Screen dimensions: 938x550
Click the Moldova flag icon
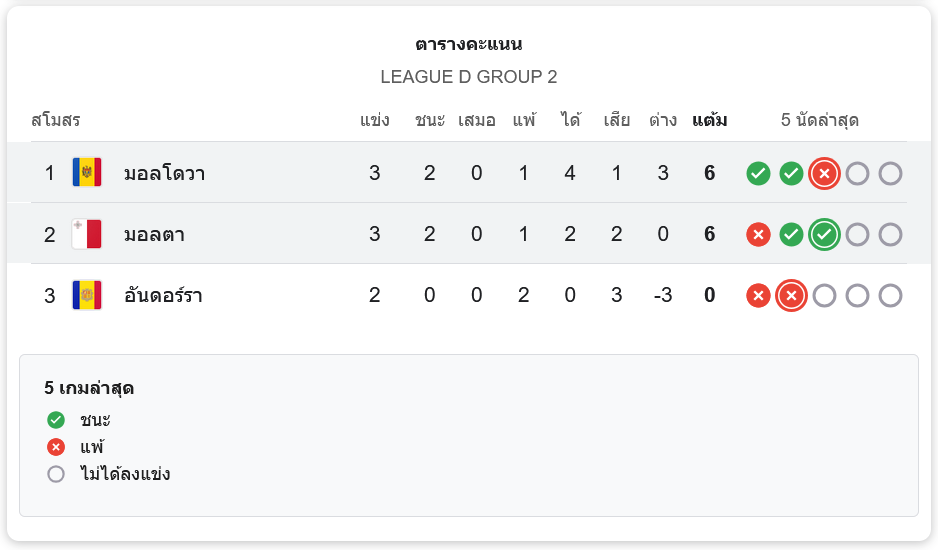click(x=87, y=173)
